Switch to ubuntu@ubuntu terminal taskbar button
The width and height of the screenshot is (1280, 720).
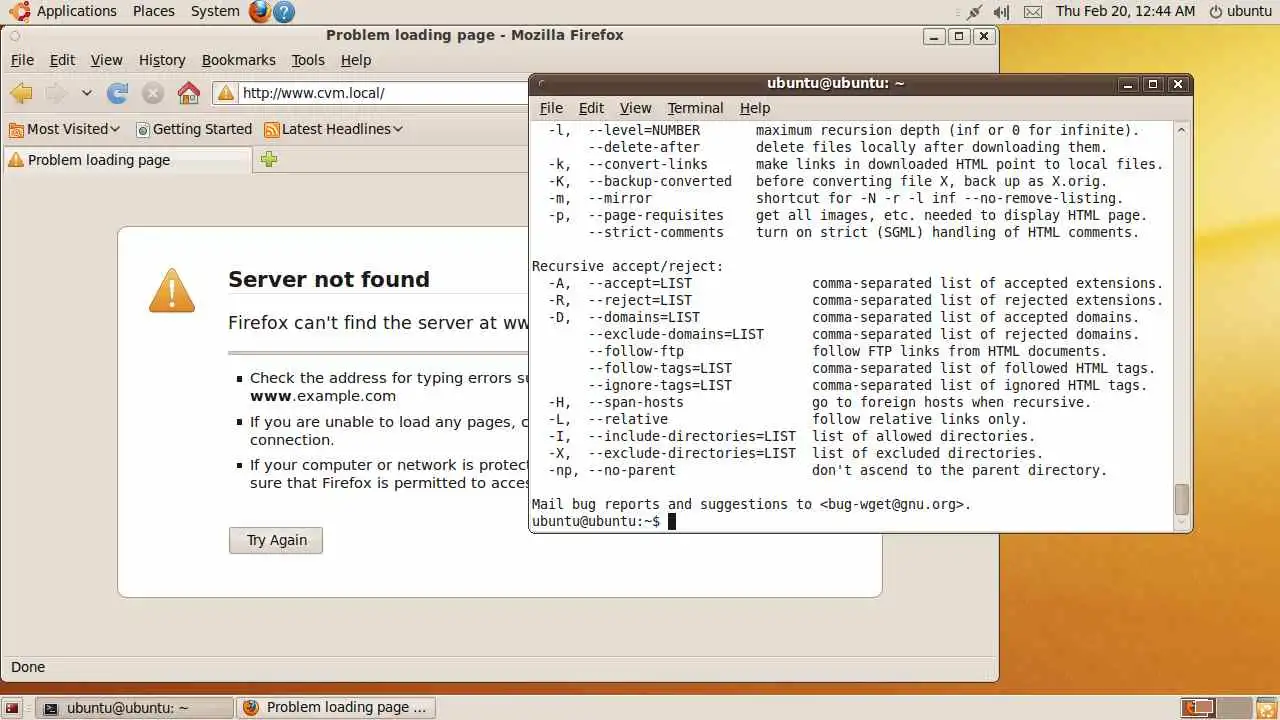pyautogui.click(x=133, y=707)
